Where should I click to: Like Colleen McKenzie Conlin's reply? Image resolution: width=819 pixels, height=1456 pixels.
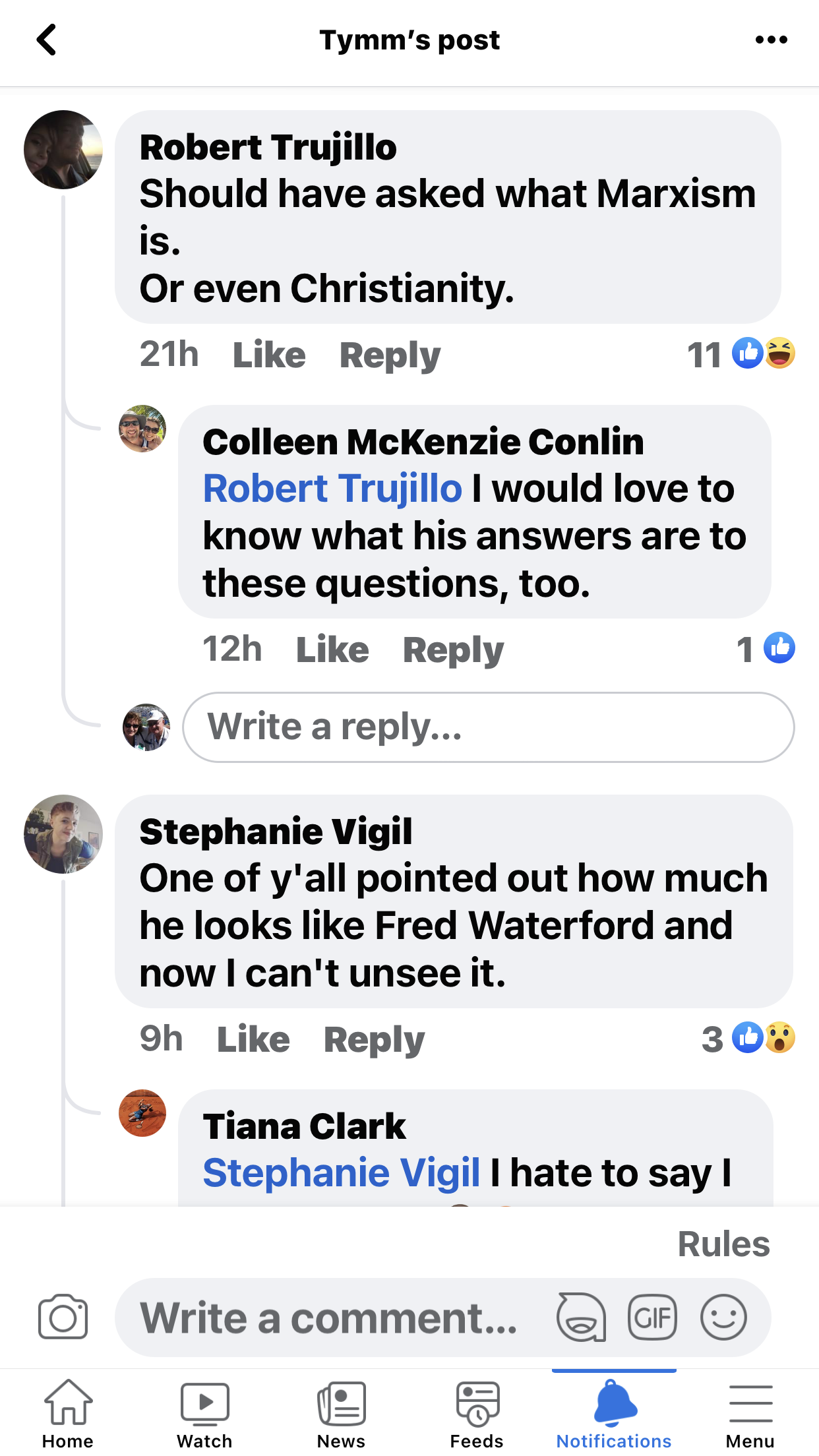click(x=332, y=650)
